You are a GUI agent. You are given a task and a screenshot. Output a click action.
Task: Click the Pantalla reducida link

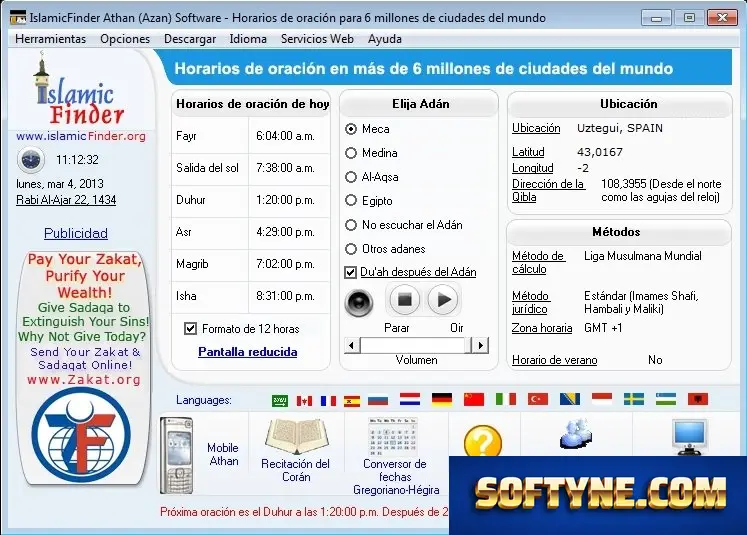pyautogui.click(x=248, y=352)
